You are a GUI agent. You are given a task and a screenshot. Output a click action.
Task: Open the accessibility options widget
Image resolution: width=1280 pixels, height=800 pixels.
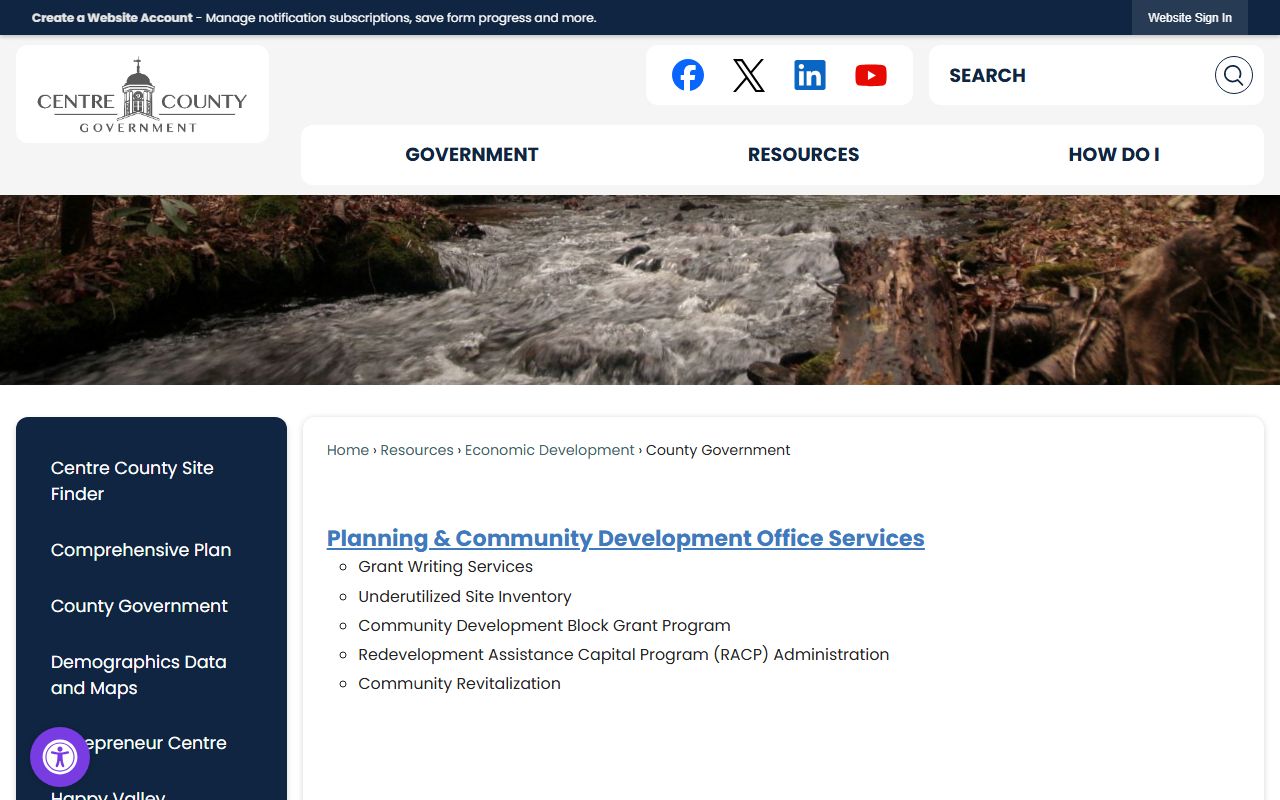60,757
